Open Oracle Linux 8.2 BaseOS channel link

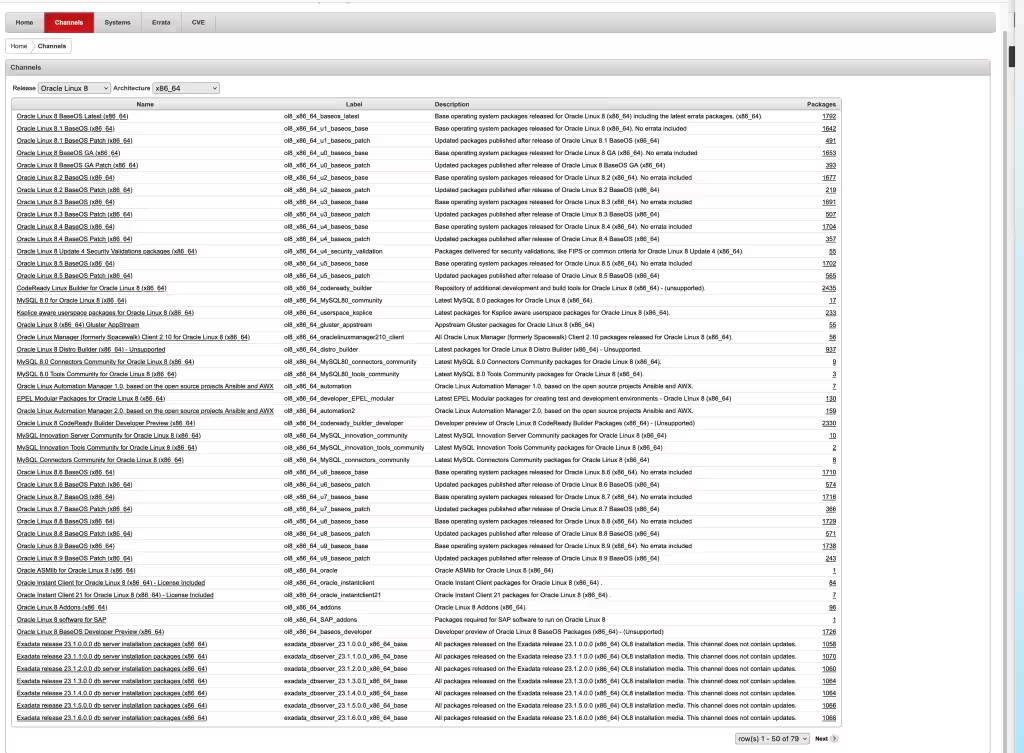click(x=65, y=178)
